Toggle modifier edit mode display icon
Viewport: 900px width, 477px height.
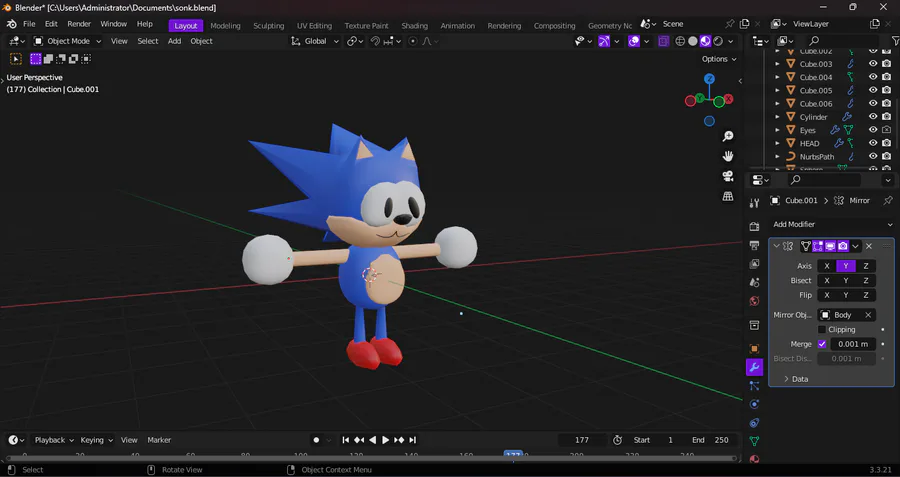pyautogui.click(x=817, y=246)
